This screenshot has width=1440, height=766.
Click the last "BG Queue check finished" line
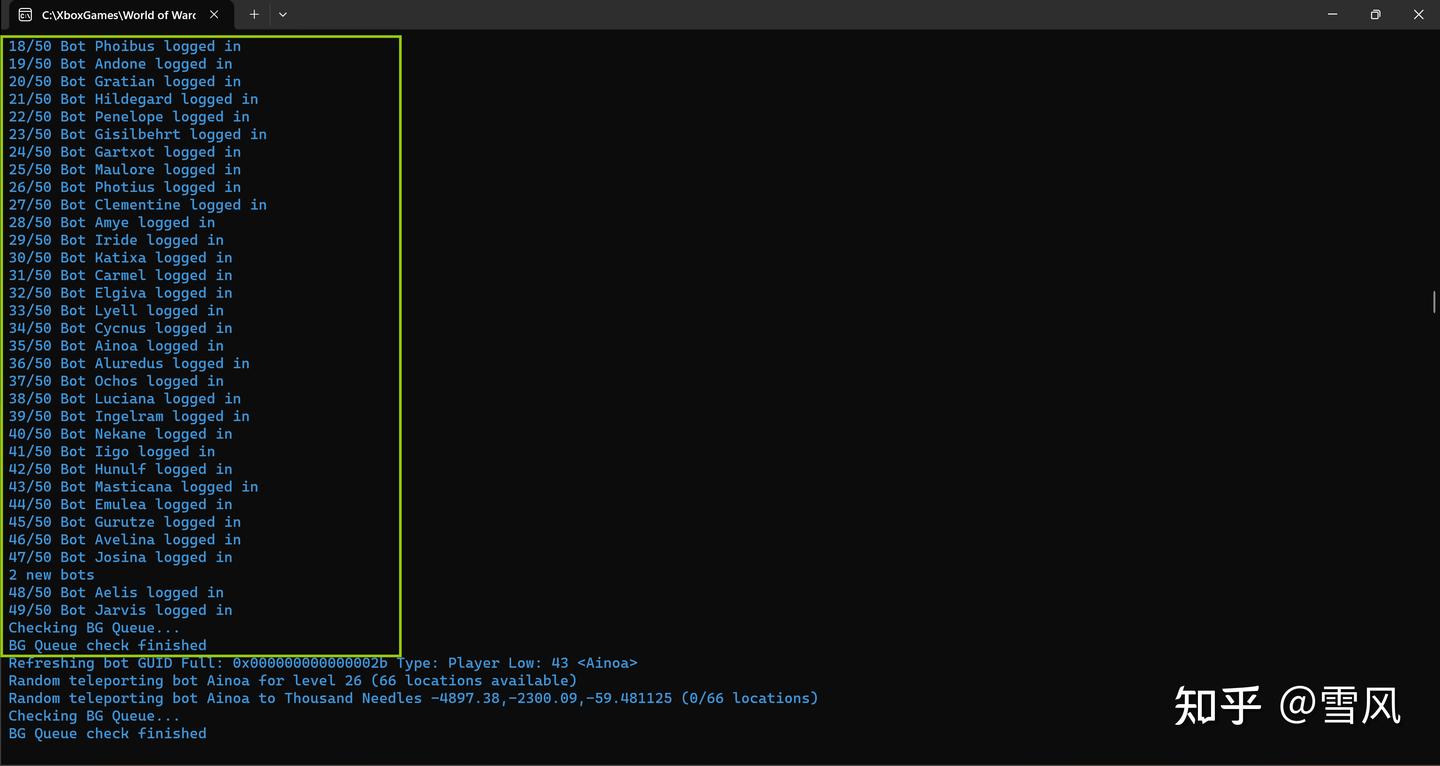click(x=108, y=734)
